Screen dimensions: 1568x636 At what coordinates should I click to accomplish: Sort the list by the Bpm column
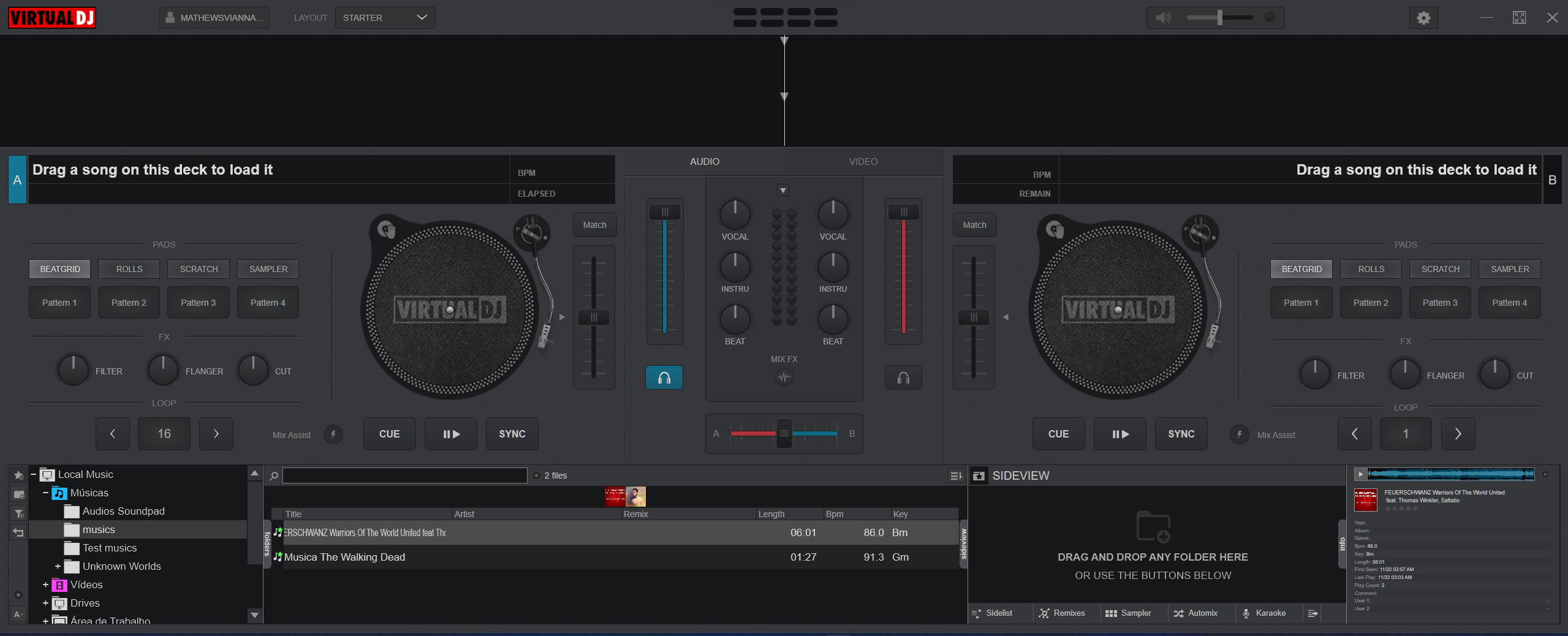point(857,514)
